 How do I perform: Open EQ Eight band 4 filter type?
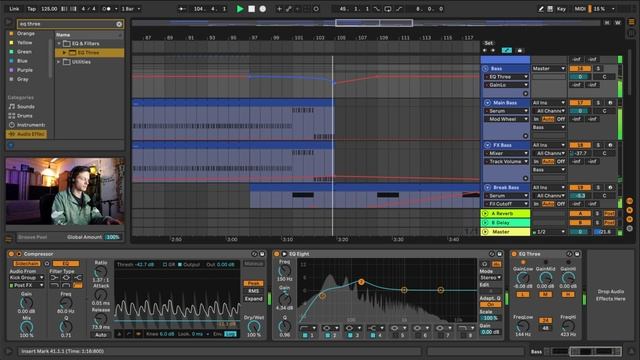[x=375, y=328]
